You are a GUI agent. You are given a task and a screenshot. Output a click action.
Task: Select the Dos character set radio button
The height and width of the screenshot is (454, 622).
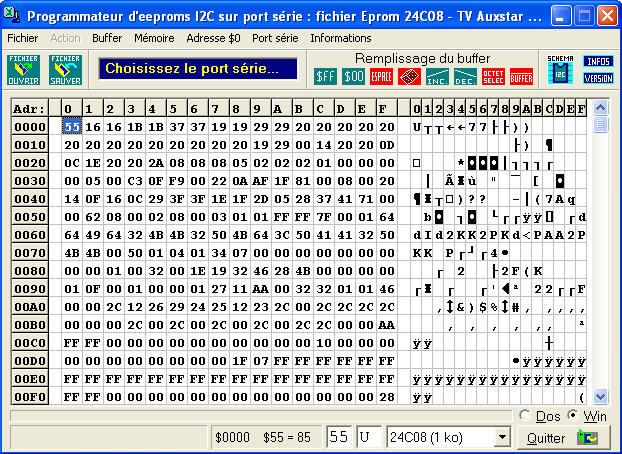[x=526, y=415]
